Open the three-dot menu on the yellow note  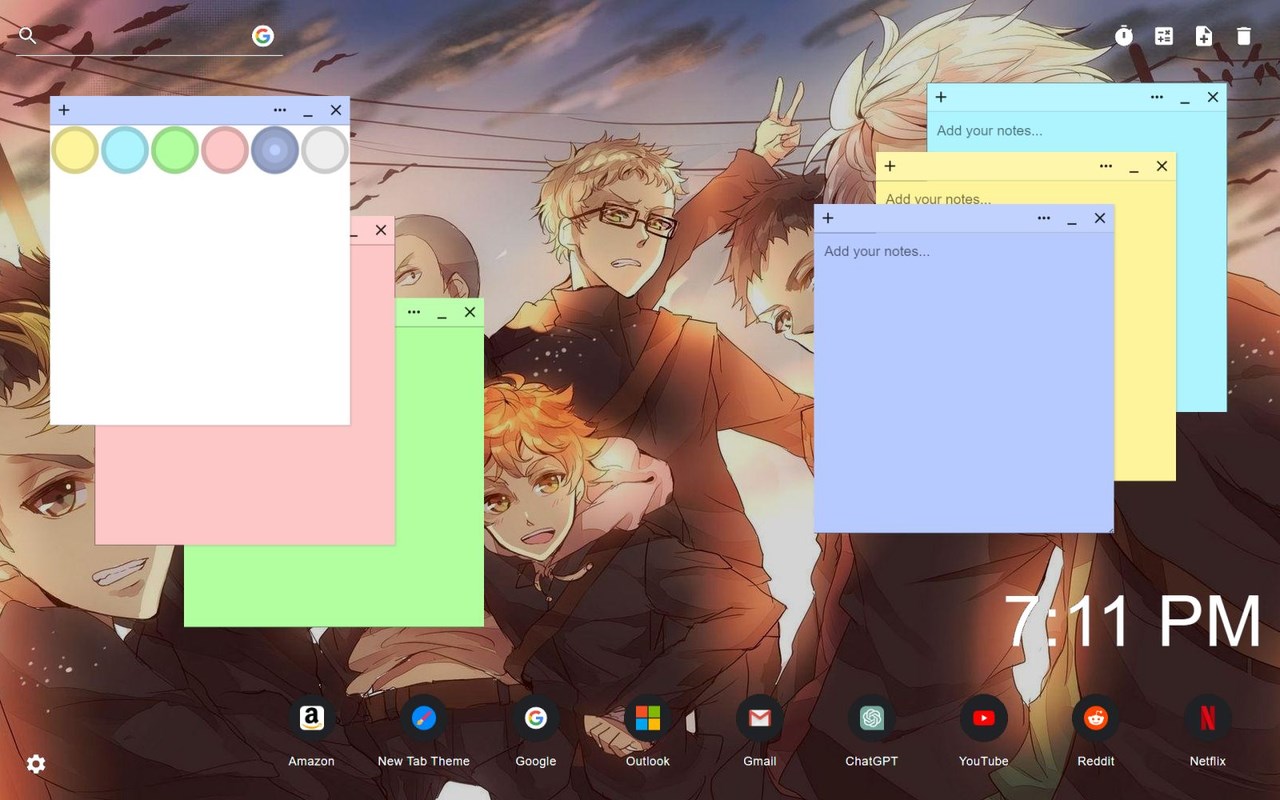[x=1106, y=166]
